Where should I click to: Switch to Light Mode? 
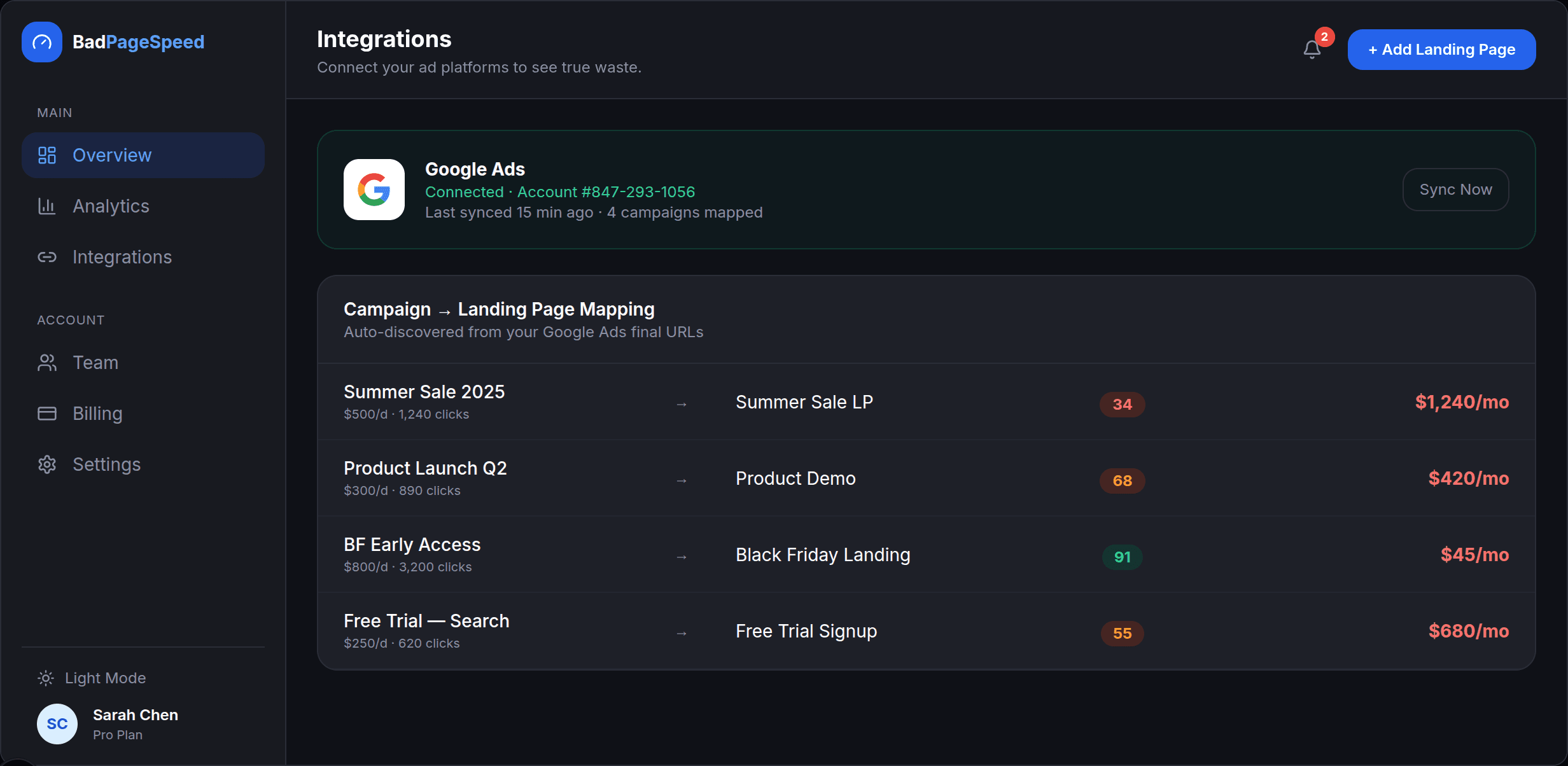[x=92, y=678]
